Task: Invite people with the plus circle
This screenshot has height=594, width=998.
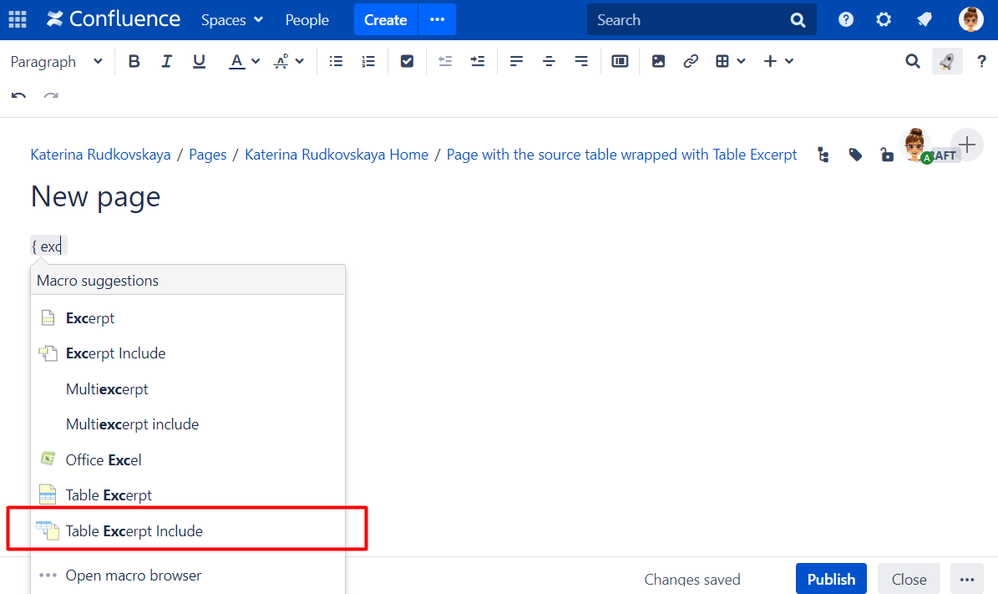Action: (x=967, y=145)
